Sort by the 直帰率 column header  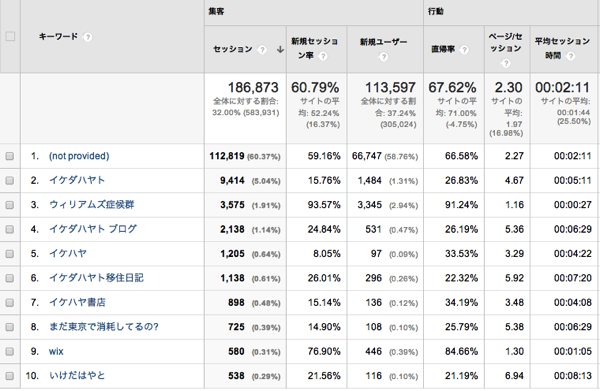(443, 50)
